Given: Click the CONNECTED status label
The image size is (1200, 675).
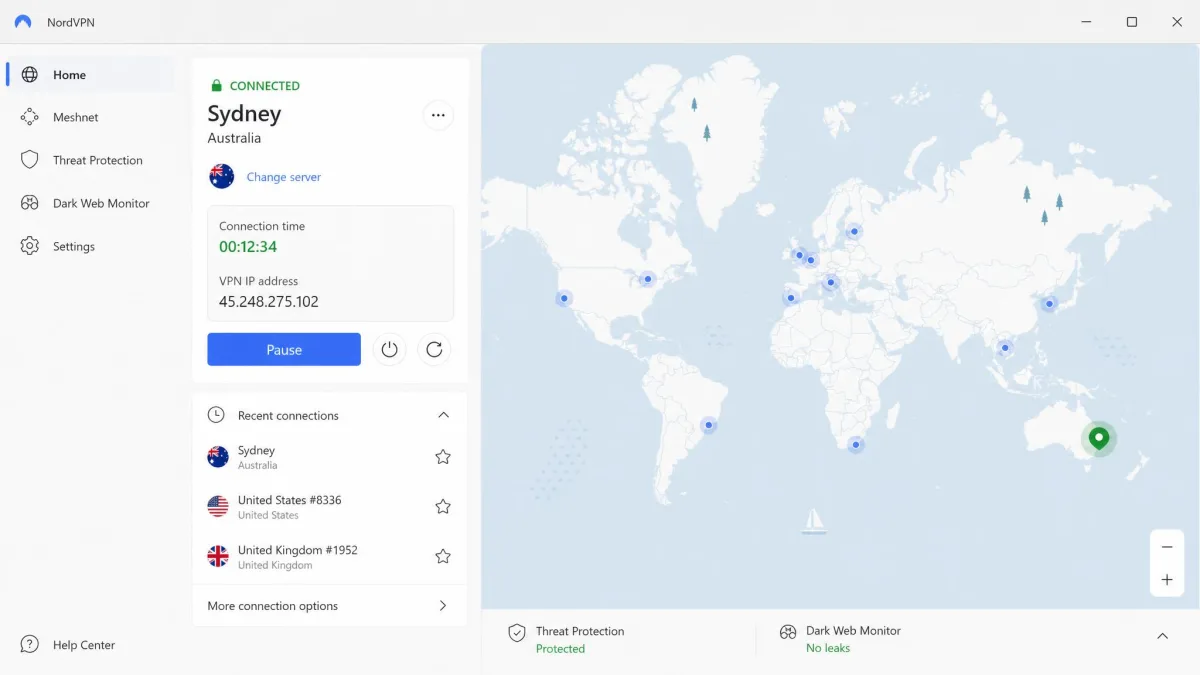Looking at the screenshot, I should (x=265, y=86).
